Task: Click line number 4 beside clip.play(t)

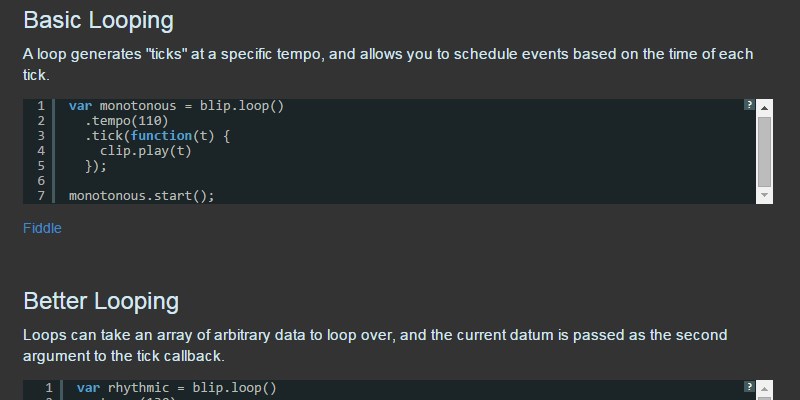Action: (x=41, y=151)
